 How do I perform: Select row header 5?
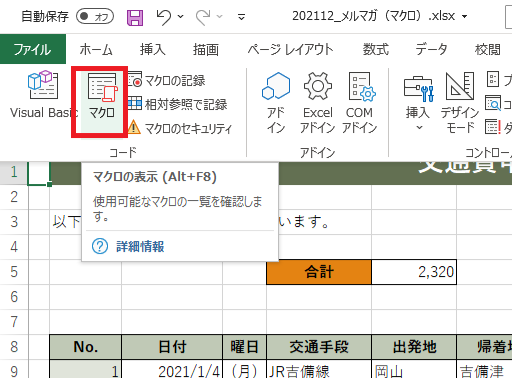pos(14,272)
